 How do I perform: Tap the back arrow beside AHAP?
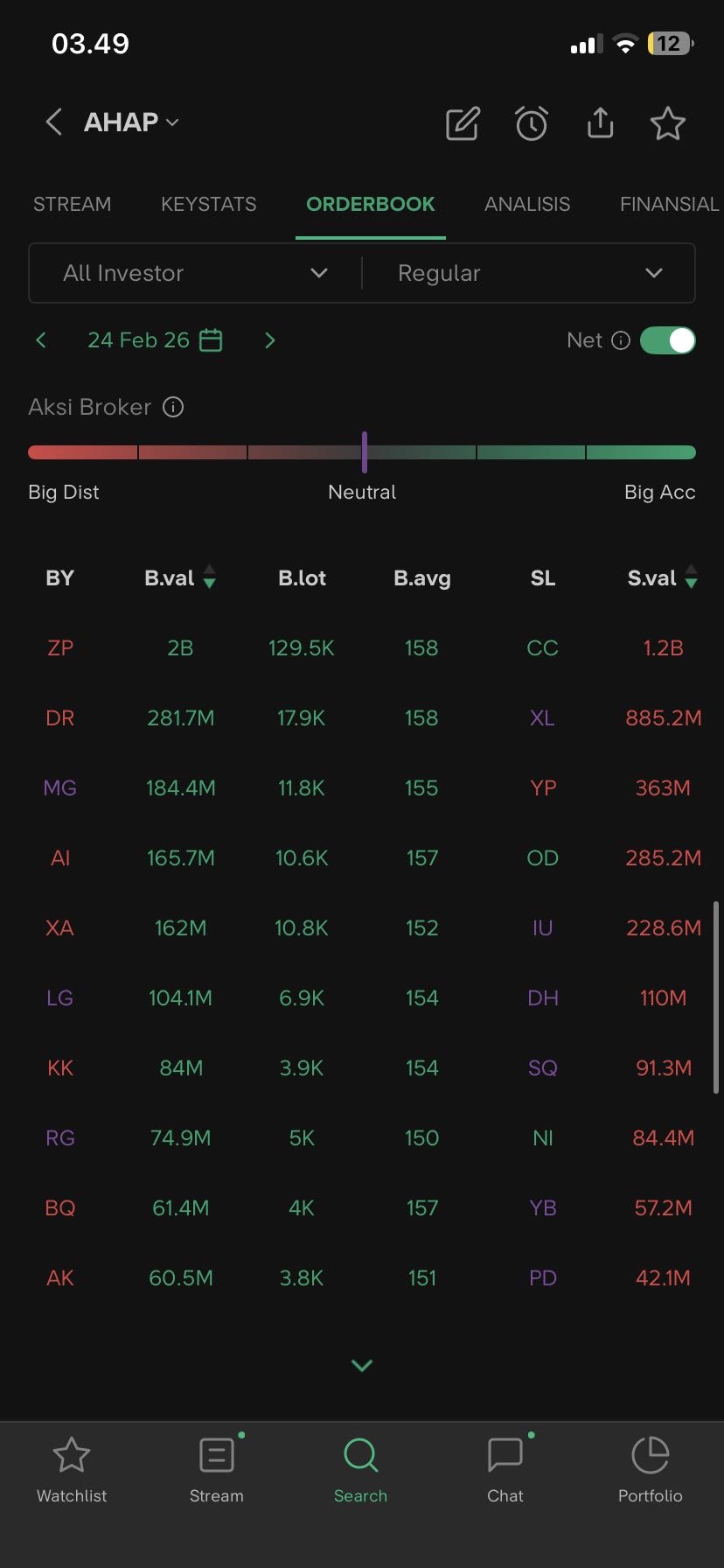pos(53,122)
